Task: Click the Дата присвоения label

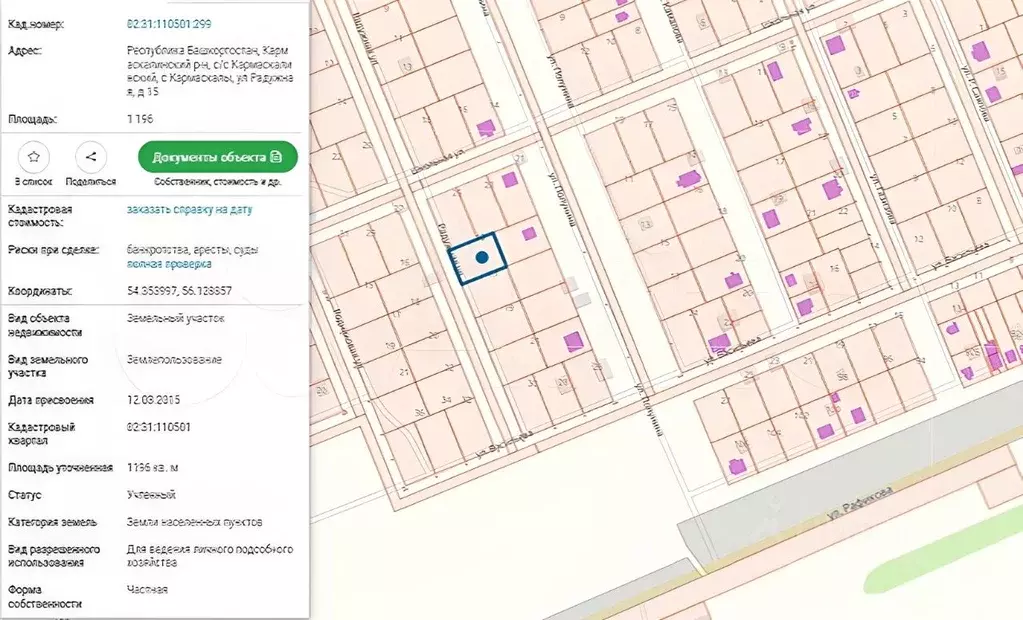Action: 51,400
